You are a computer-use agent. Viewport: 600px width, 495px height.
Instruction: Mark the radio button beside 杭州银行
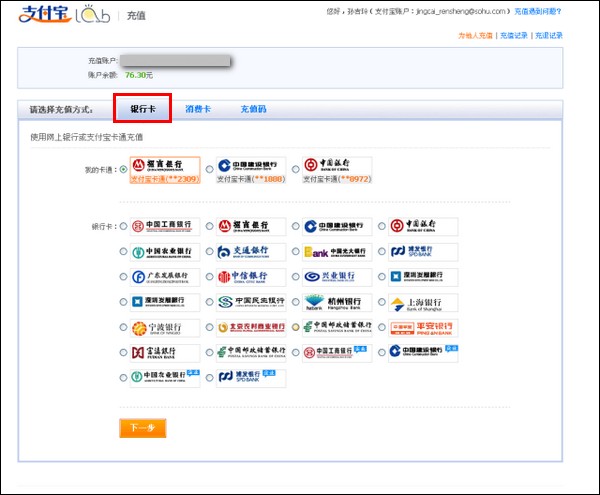[x=295, y=302]
